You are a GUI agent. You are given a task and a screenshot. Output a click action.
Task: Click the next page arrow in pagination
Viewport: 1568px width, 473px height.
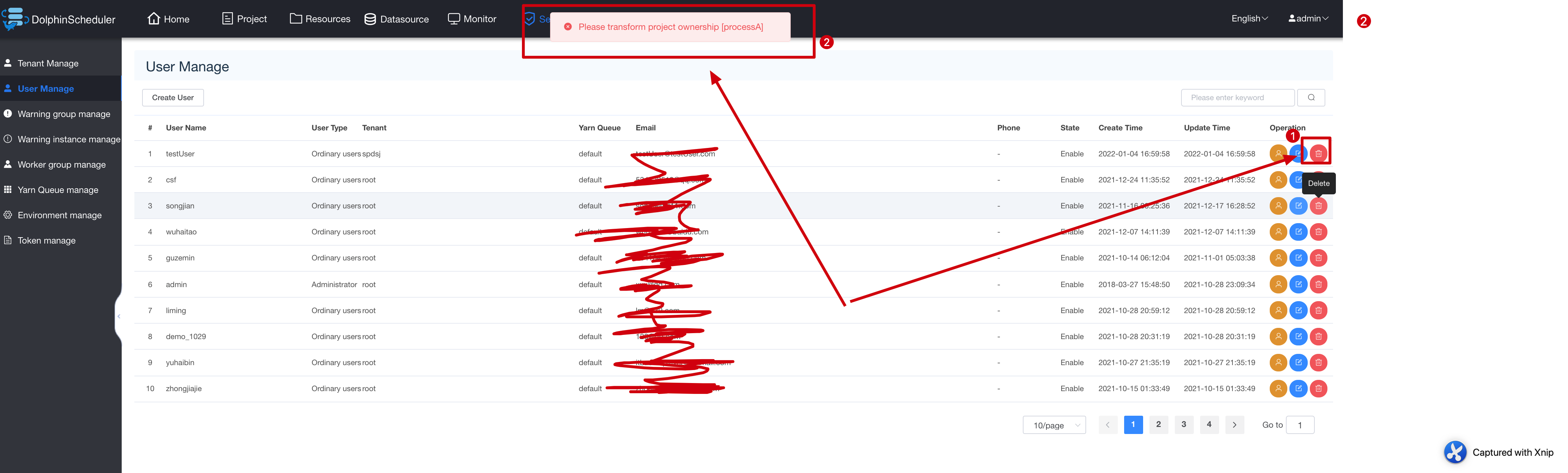click(1235, 425)
